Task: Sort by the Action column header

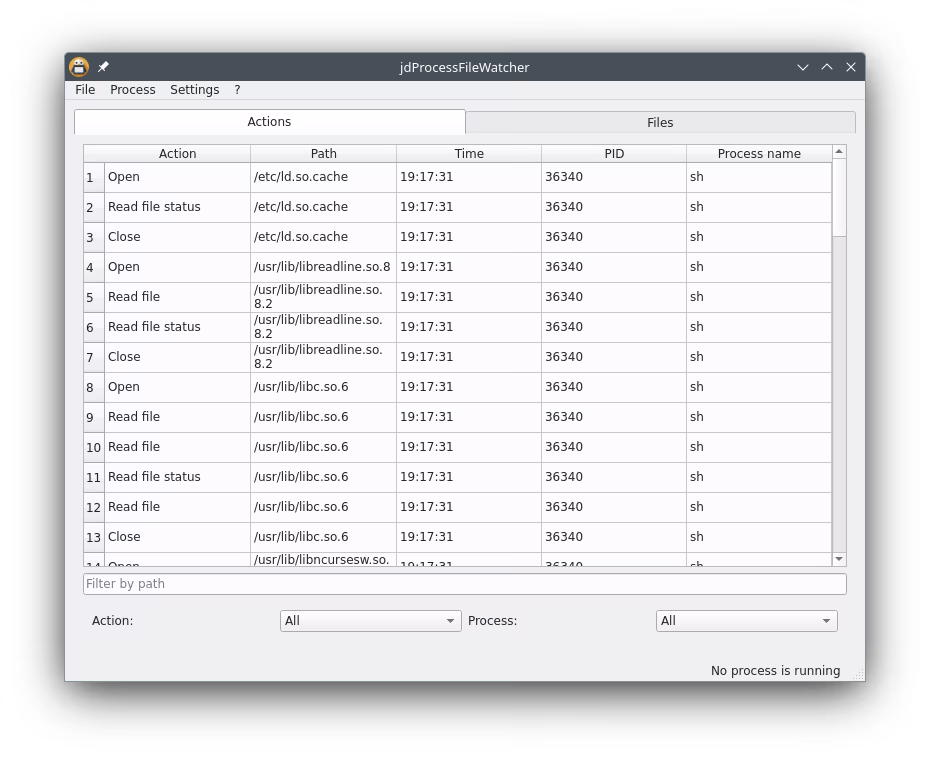Action: pyautogui.click(x=177, y=154)
